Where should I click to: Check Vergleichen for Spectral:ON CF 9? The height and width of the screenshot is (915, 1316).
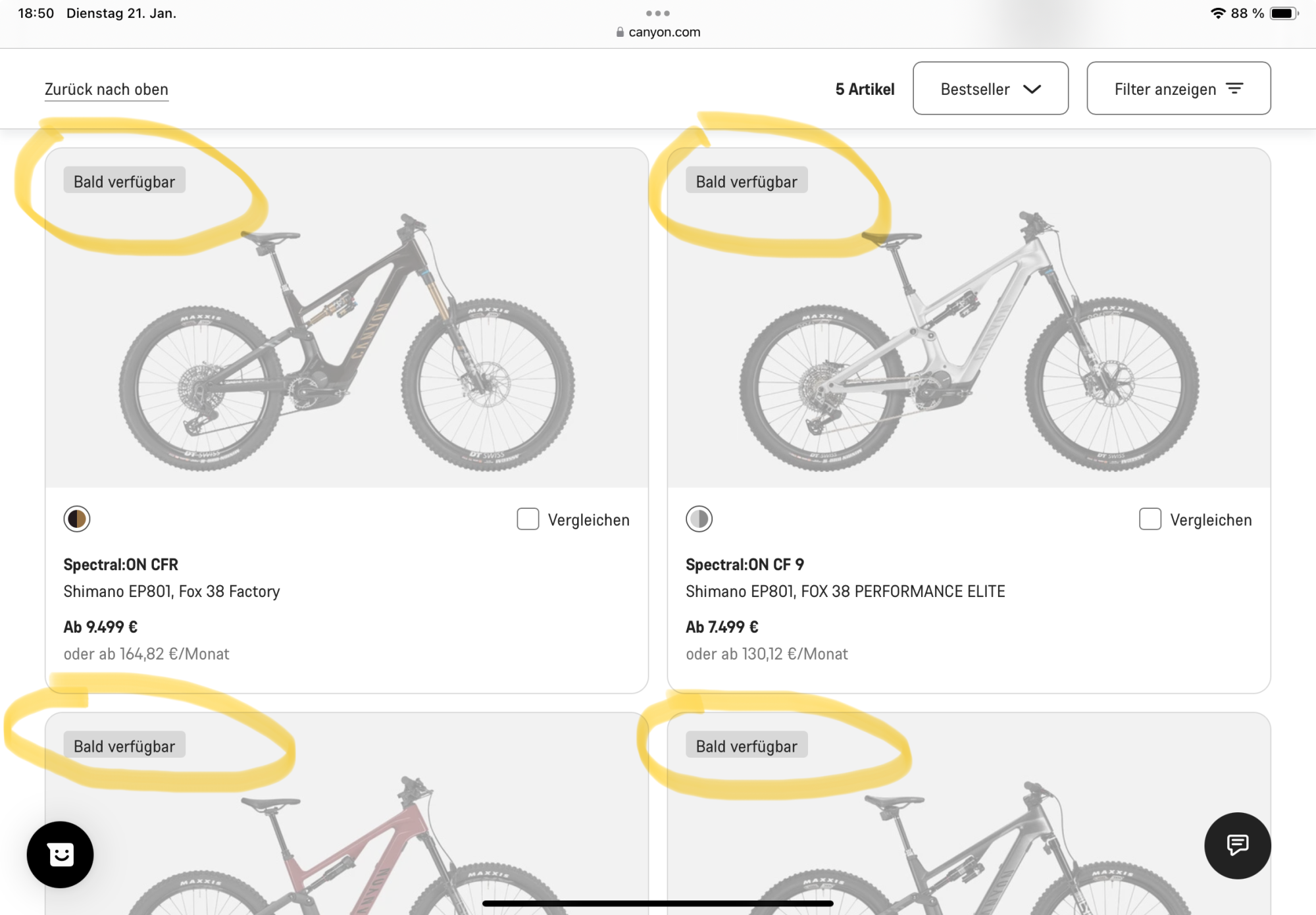1150,519
